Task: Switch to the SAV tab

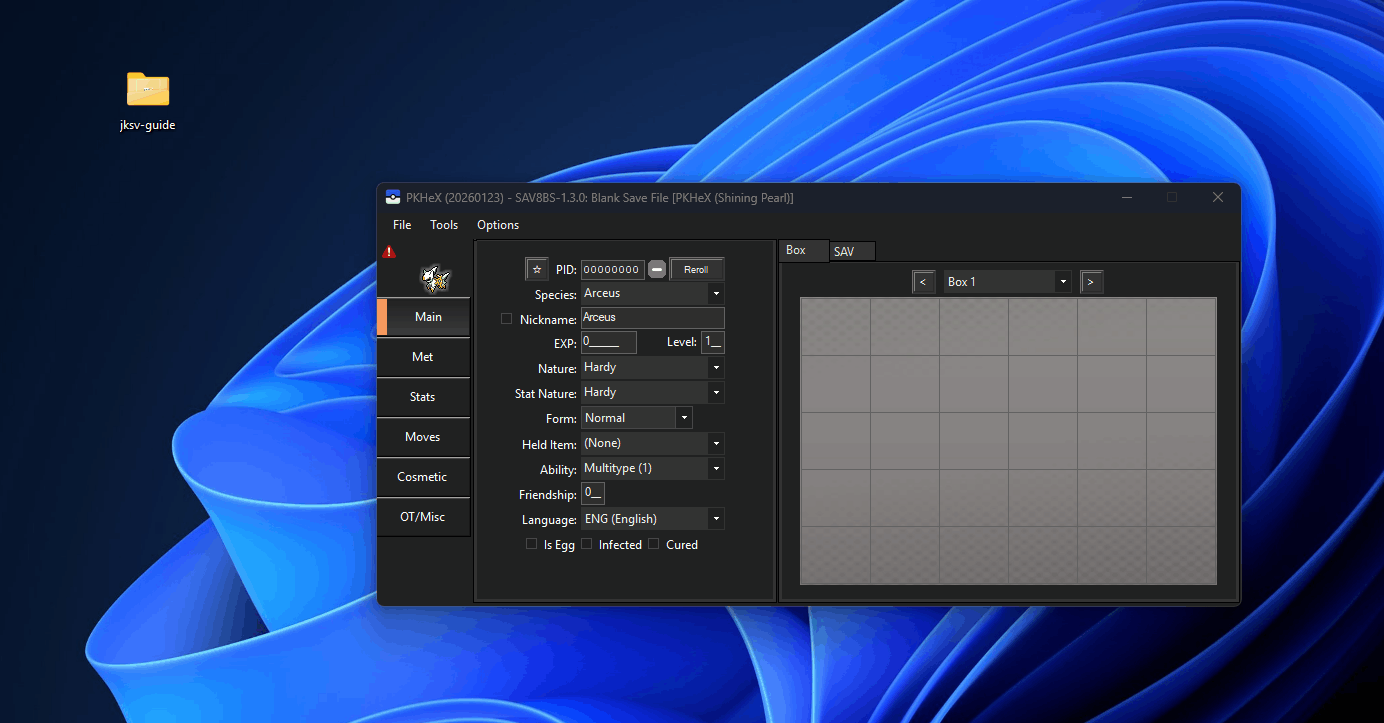Action: click(x=852, y=252)
